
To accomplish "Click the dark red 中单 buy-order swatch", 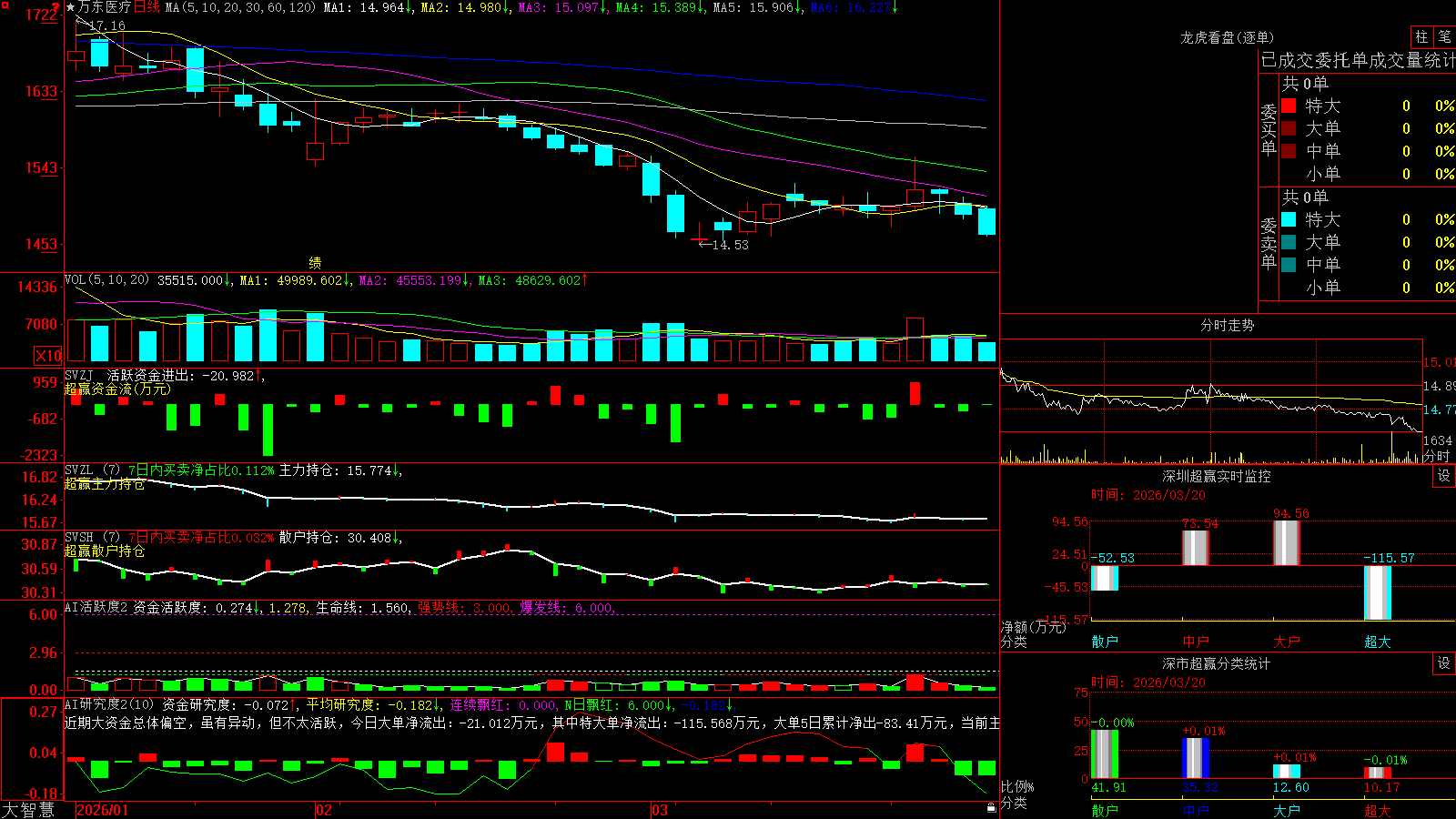I will [1289, 151].
